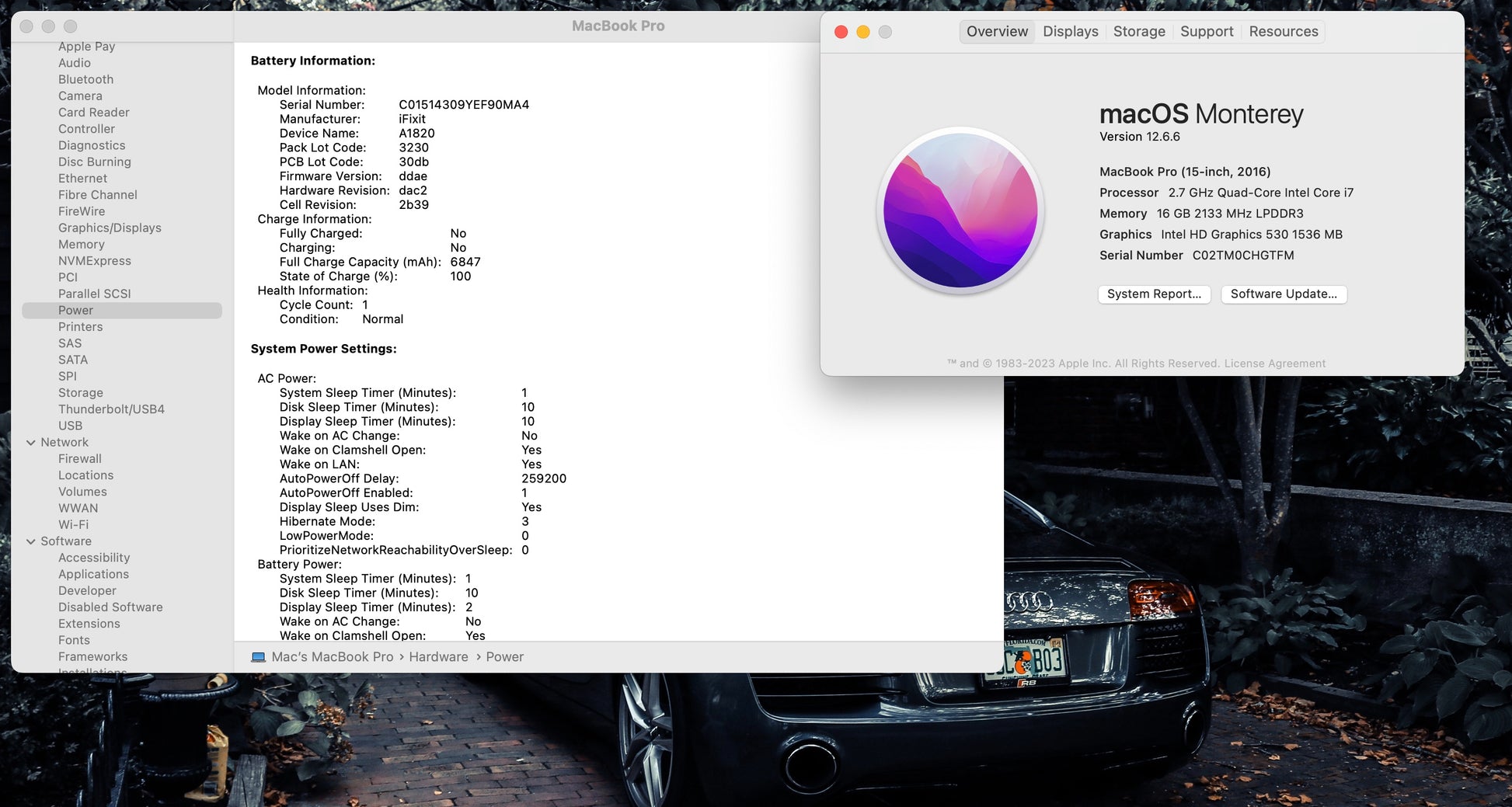Click Hardware in the path bar
Screen dimensions: 1512x807
[438, 657]
